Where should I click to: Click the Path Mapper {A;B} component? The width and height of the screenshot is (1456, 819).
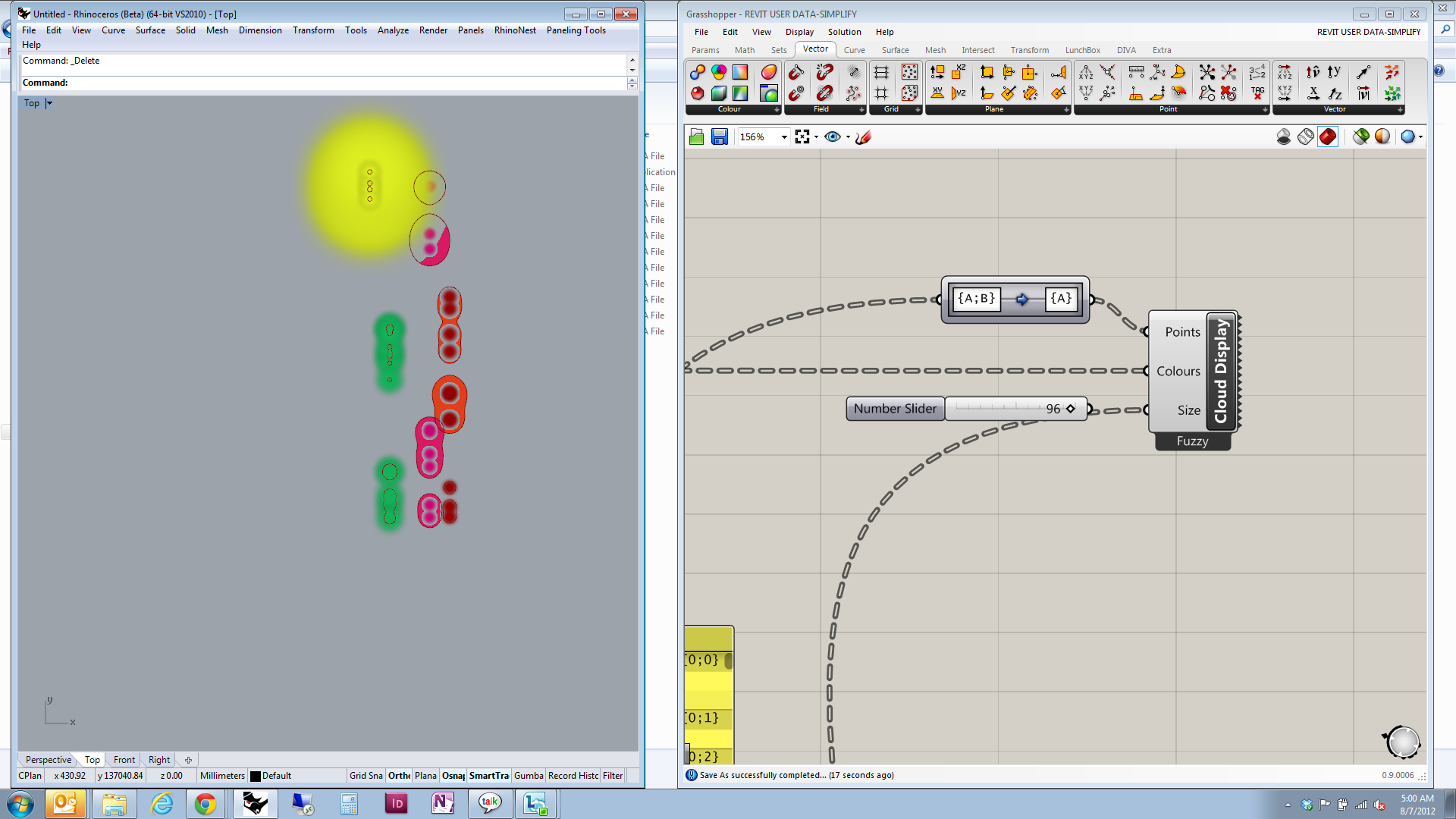(1015, 300)
